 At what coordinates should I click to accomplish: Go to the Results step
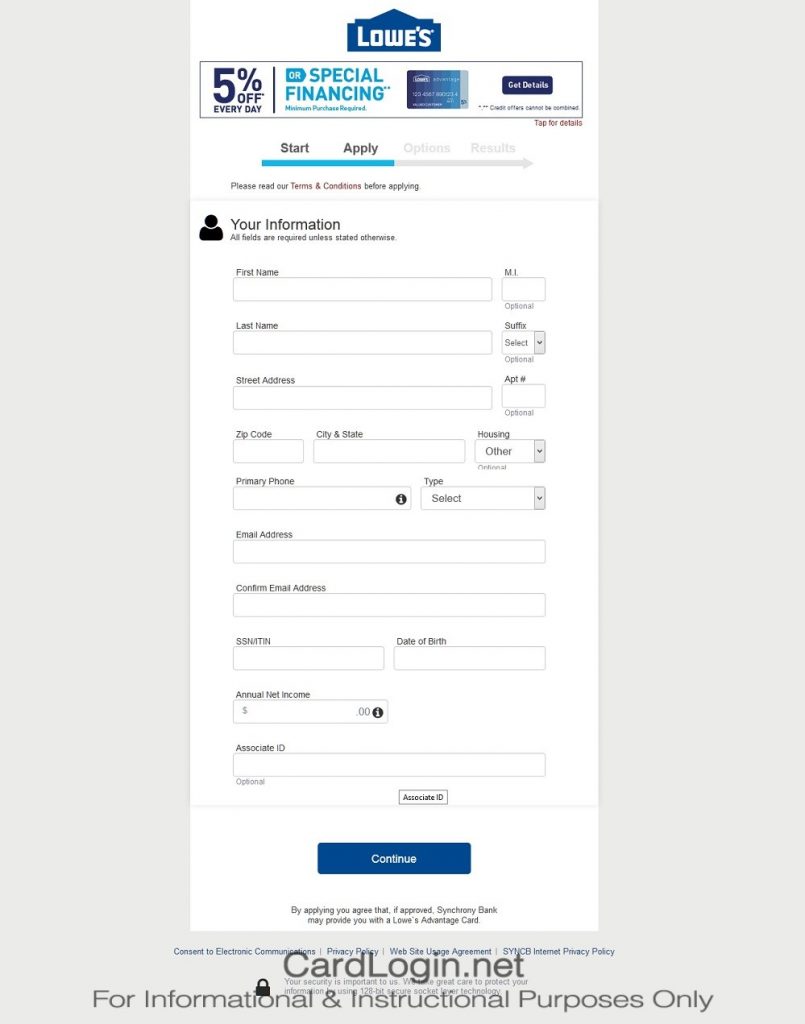tap(493, 148)
